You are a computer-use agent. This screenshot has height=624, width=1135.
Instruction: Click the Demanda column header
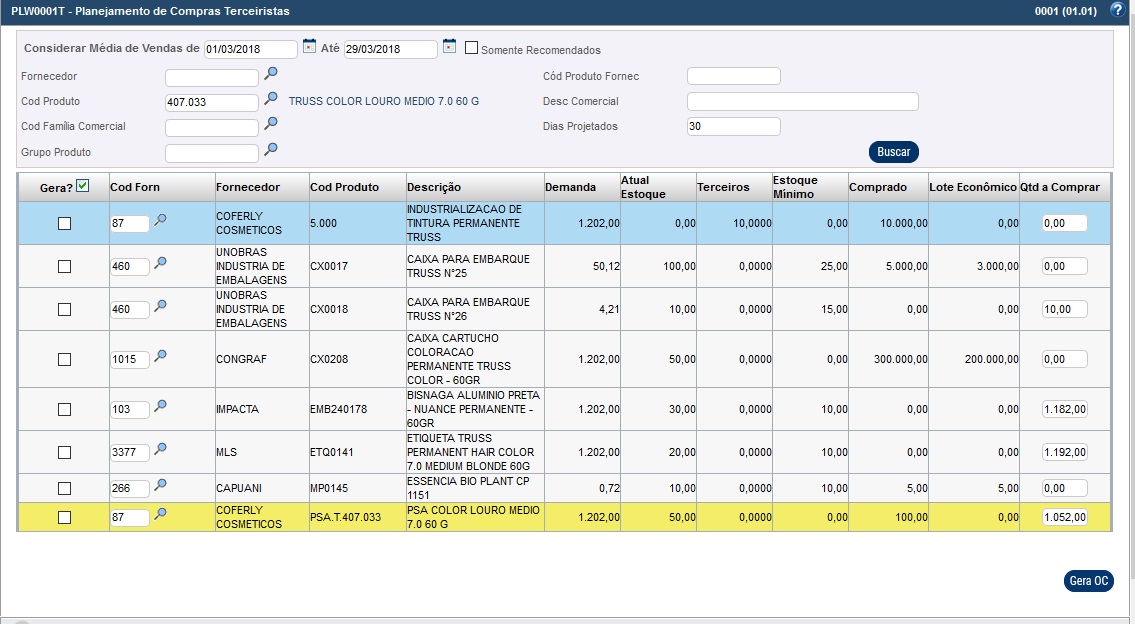570,187
